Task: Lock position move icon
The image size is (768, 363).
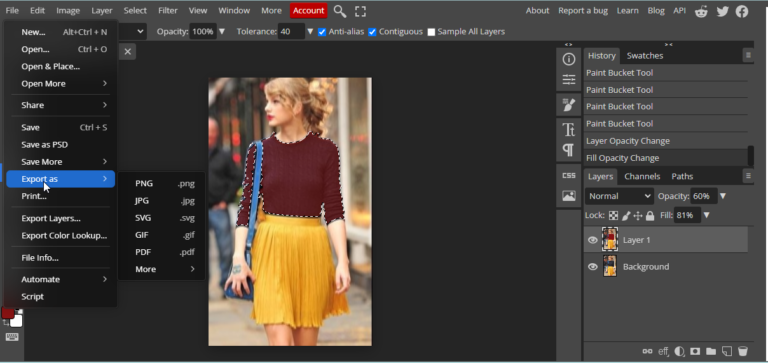Action: click(638, 216)
